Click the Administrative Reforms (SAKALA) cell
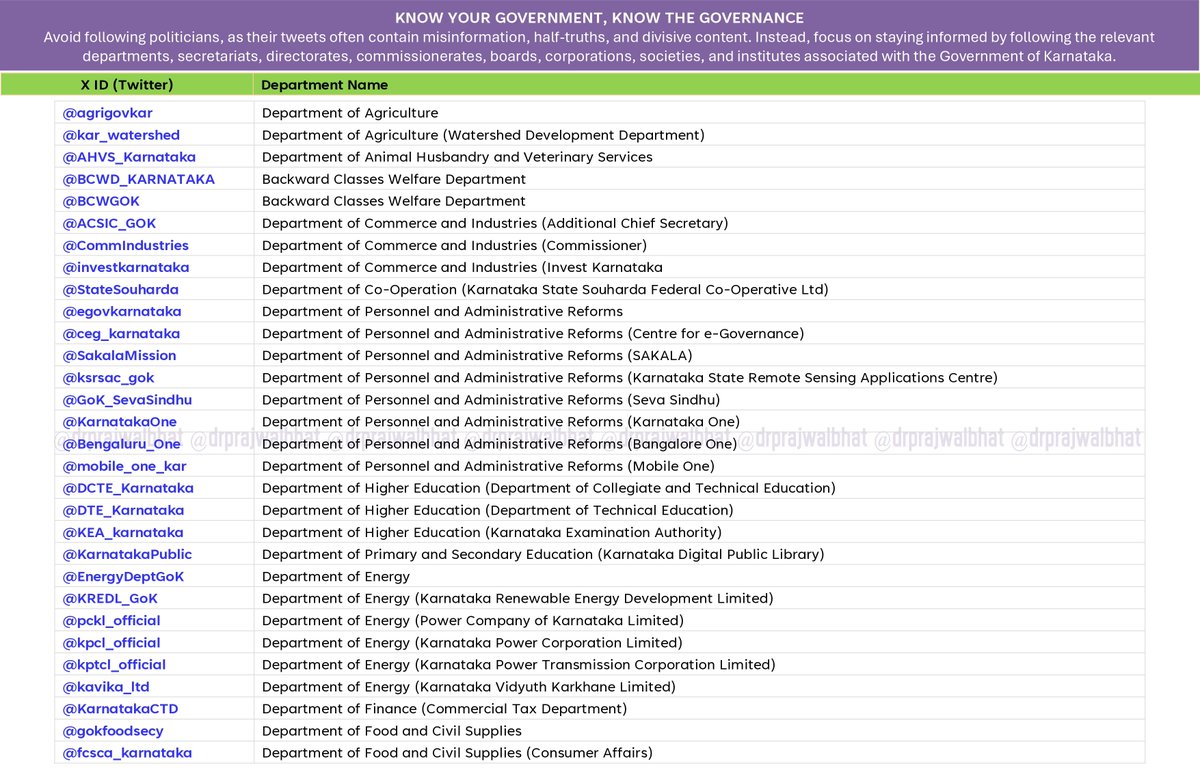The width and height of the screenshot is (1200, 781). 699,355
